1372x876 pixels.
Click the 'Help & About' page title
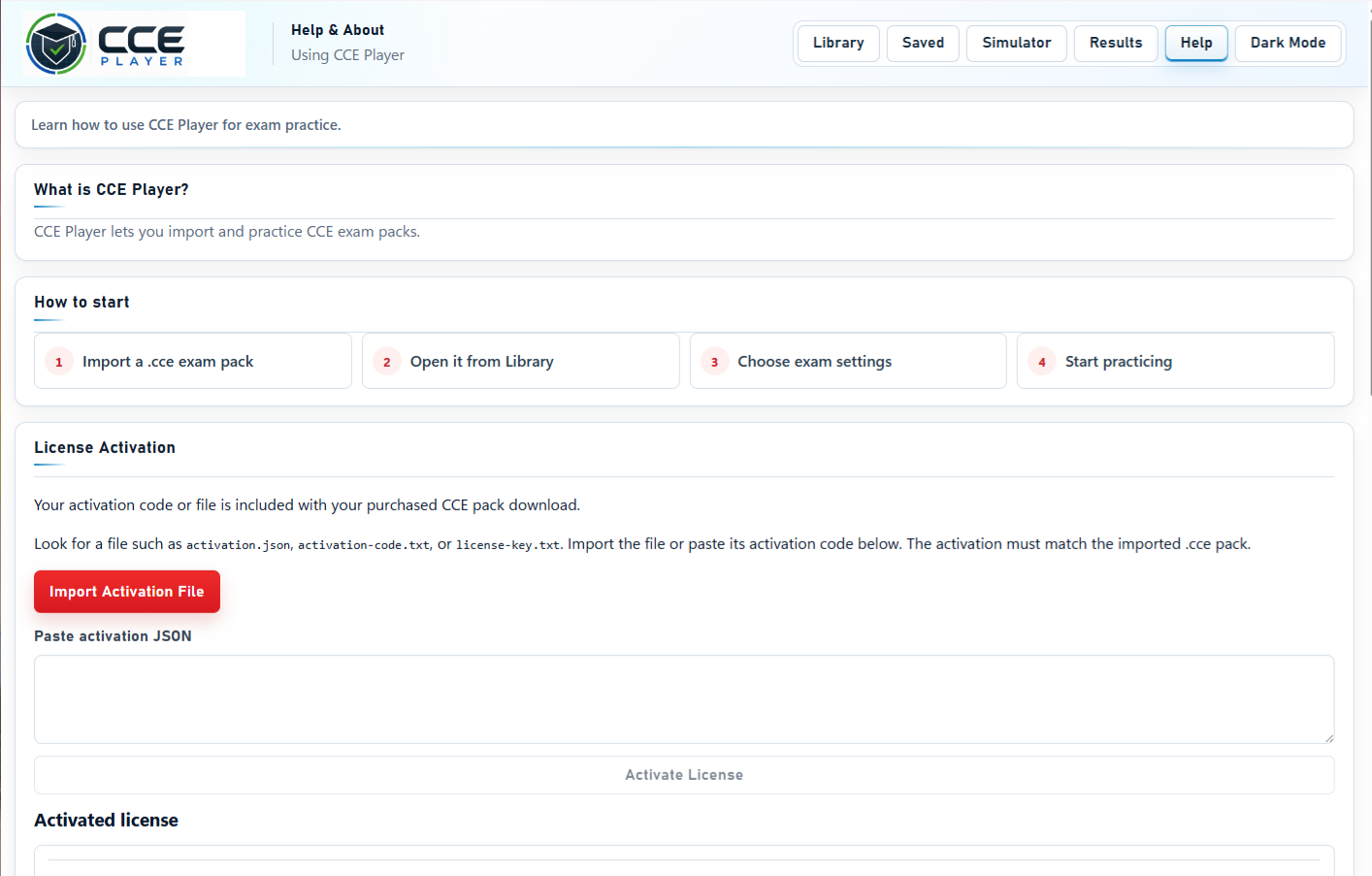[338, 30]
